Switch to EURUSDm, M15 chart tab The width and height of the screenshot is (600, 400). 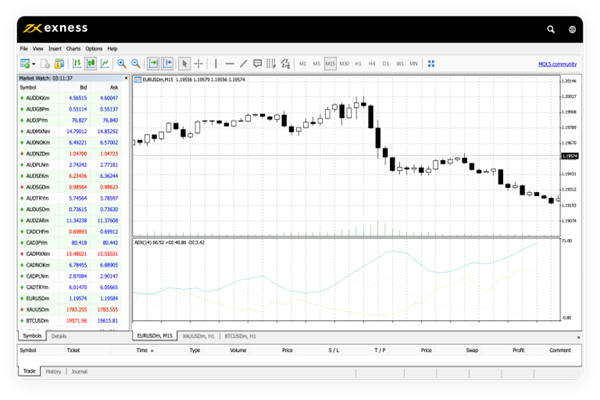click(x=155, y=336)
